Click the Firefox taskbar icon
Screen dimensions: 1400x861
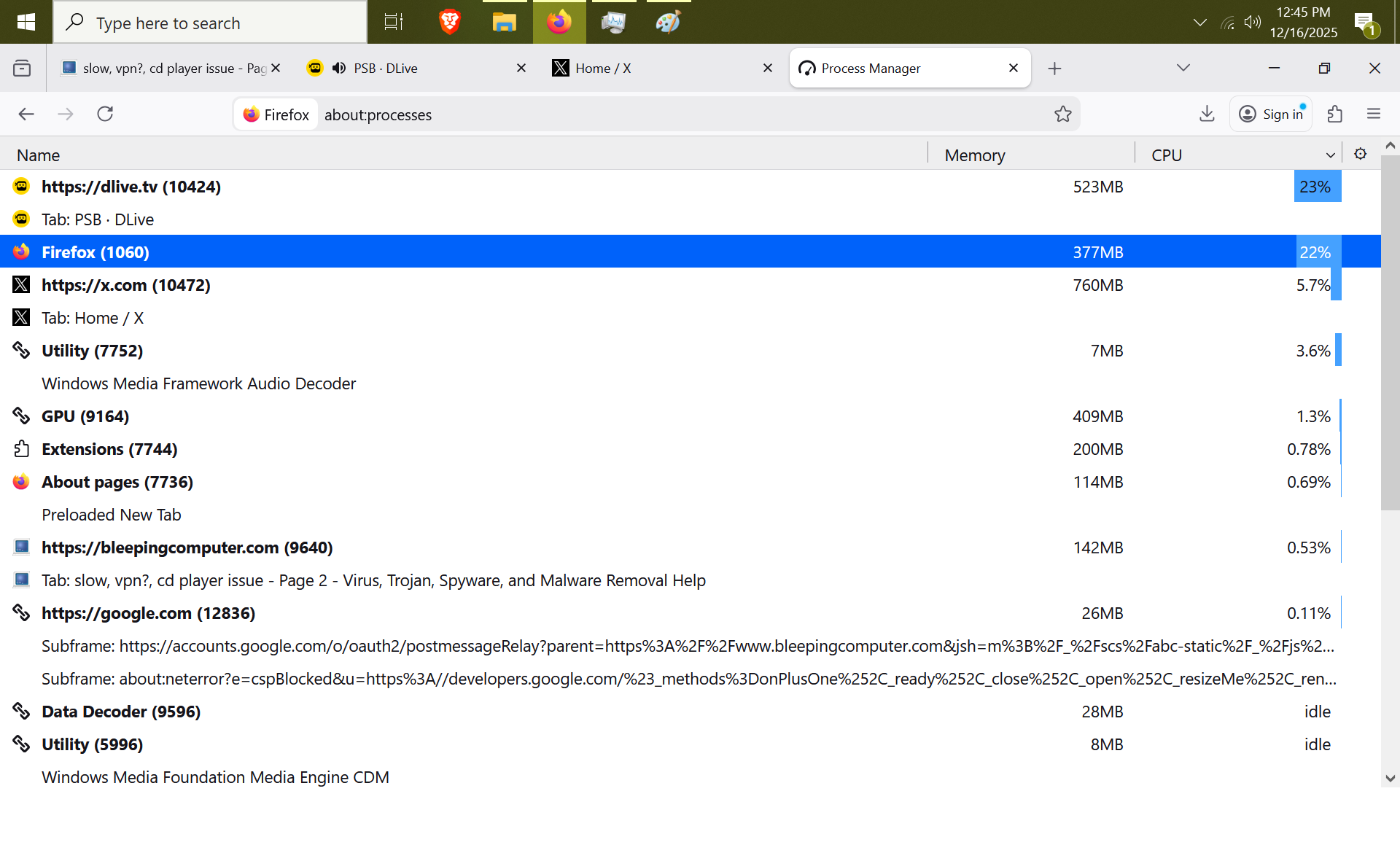(559, 22)
